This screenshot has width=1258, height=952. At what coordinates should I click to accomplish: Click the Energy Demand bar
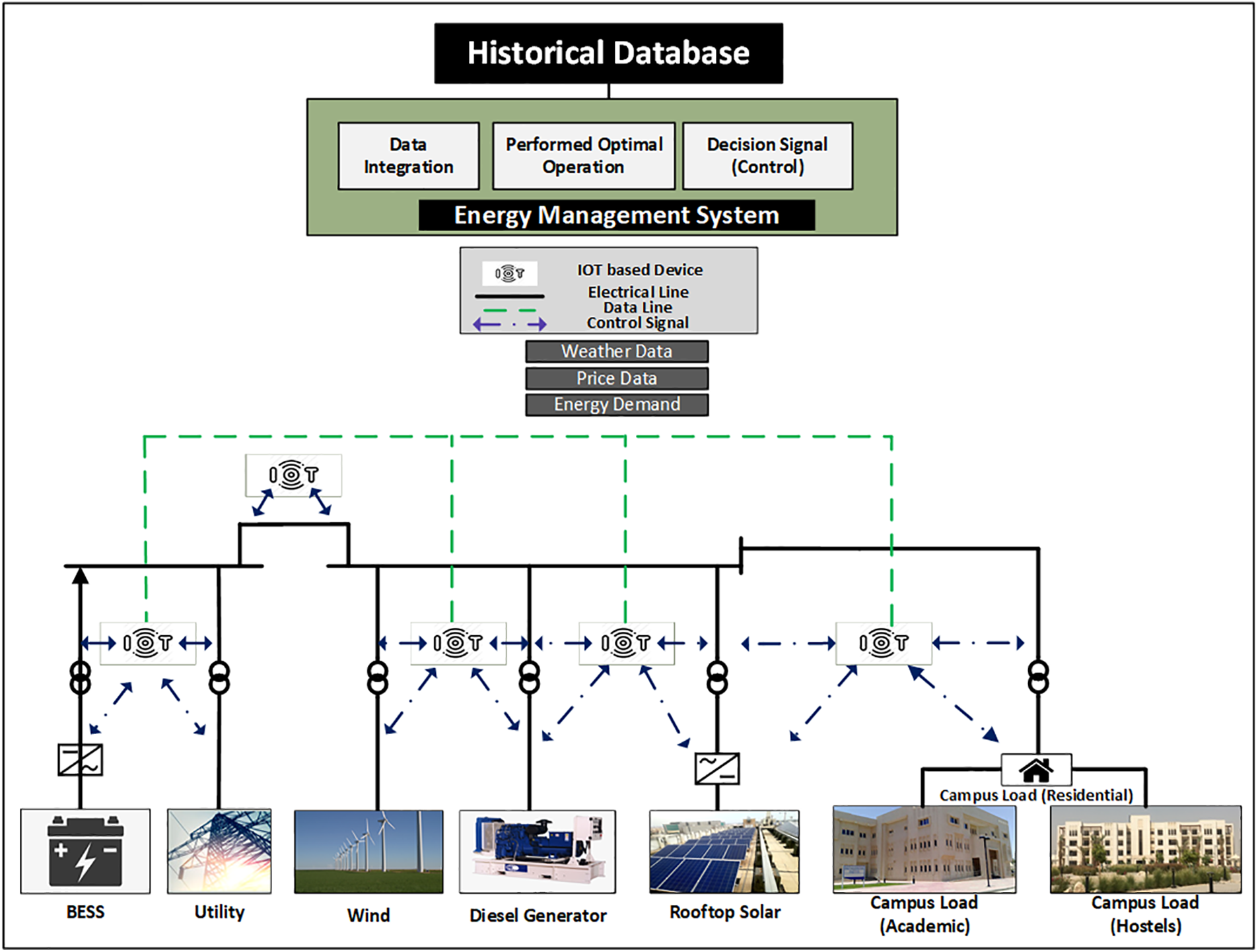[617, 405]
